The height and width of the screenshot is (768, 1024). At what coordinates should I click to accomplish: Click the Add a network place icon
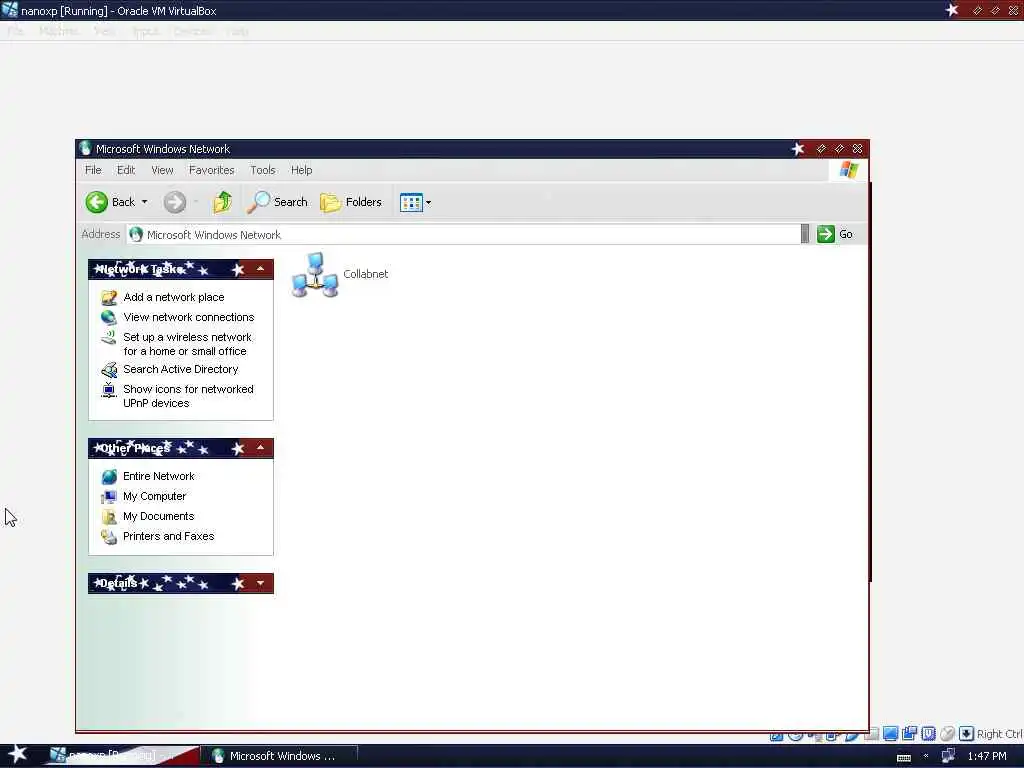coord(108,298)
